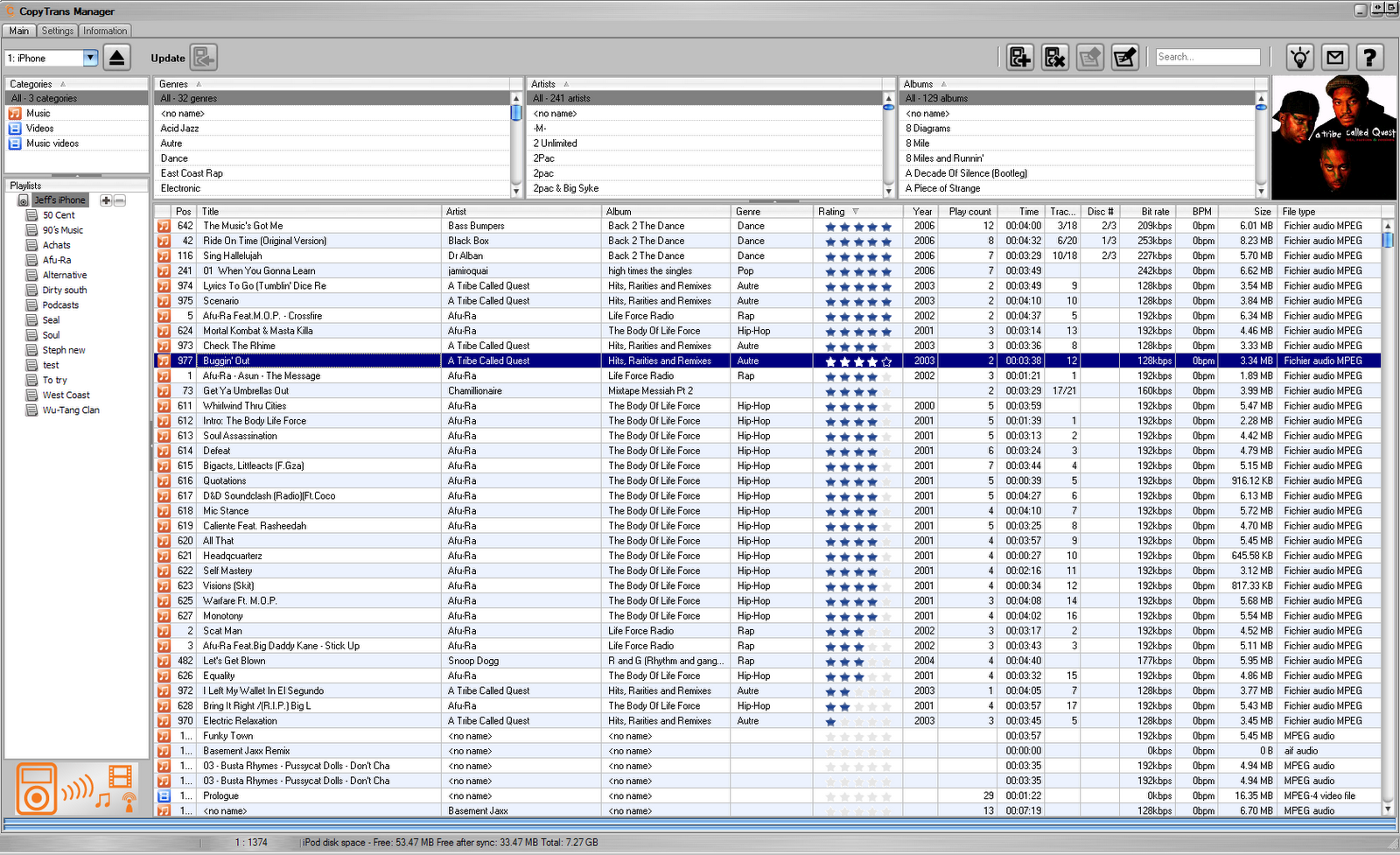The height and width of the screenshot is (855, 1400).
Task: Click the music note icon beside Funky Town
Action: (164, 736)
